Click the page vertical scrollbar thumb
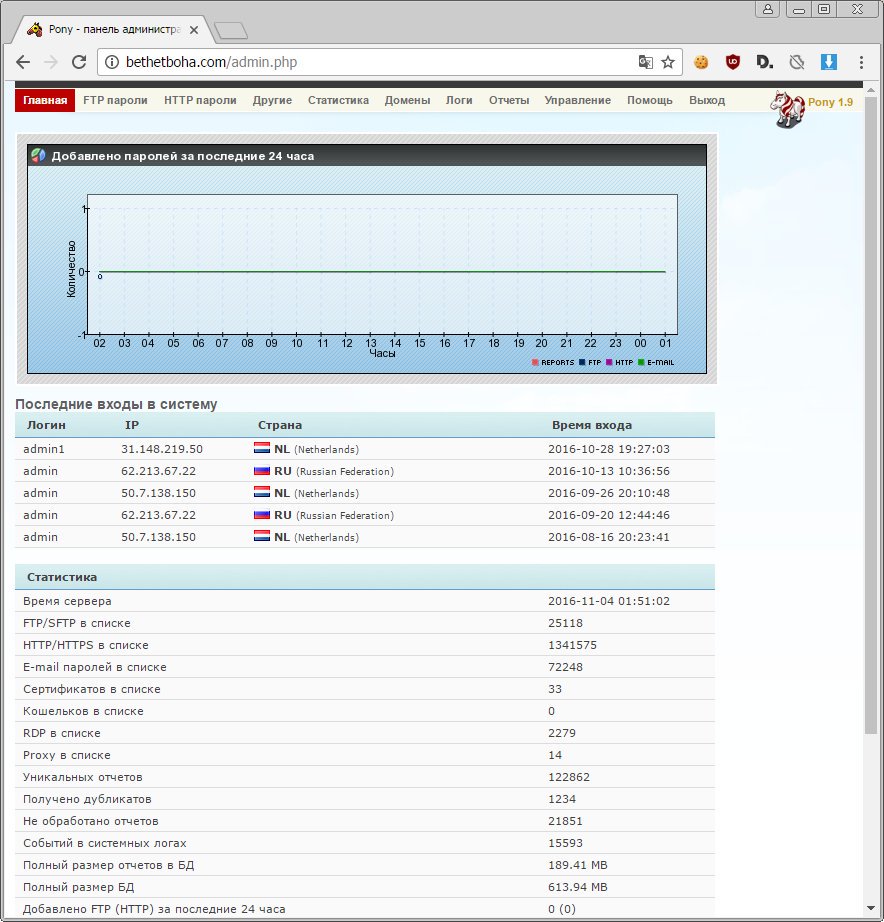 click(x=871, y=416)
